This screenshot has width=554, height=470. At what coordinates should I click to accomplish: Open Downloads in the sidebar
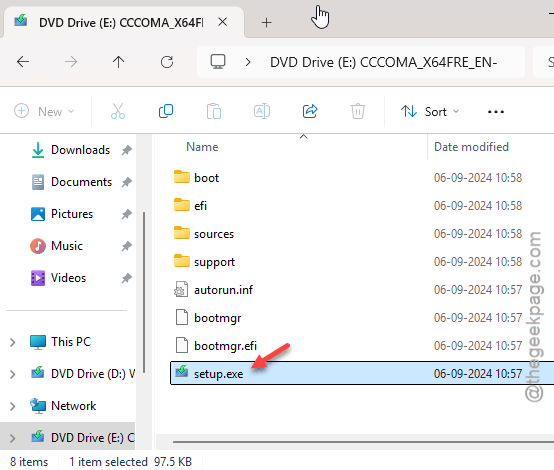80,150
